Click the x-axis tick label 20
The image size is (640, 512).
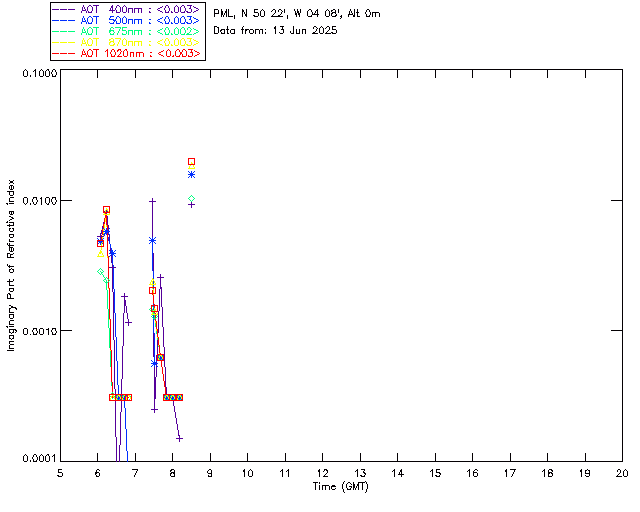[622, 473]
